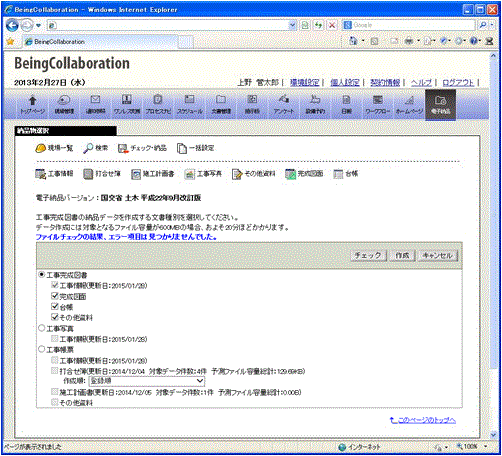Click the page scrollbar up arrow
Screen dimensions: 502x456
(493, 56)
